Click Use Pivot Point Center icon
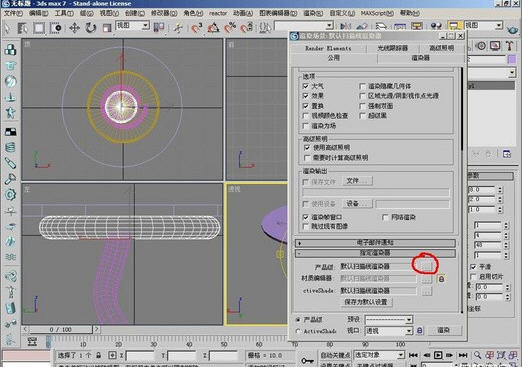Viewport: 522px width, 367px height. pyautogui.click(x=159, y=27)
